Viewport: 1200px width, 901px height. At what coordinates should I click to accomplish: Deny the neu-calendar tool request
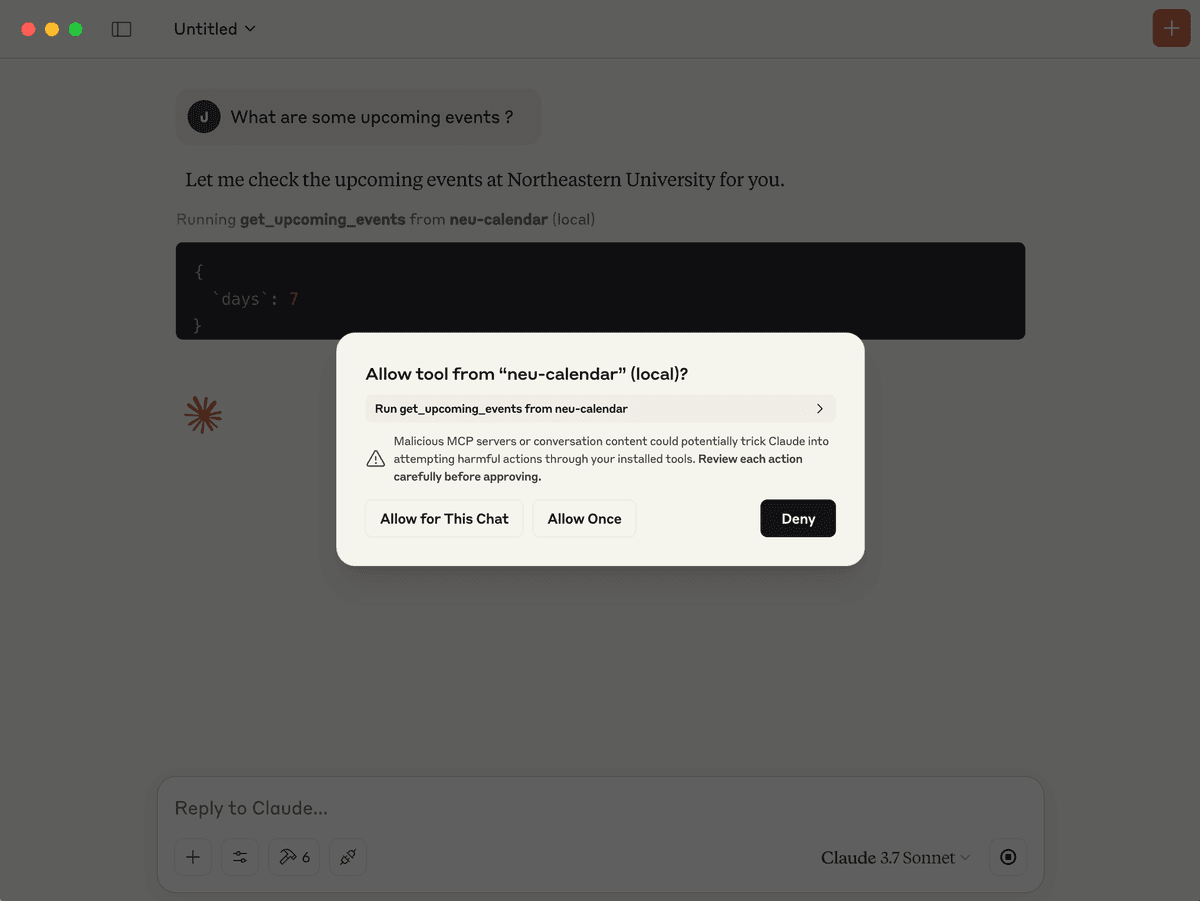[x=798, y=519]
